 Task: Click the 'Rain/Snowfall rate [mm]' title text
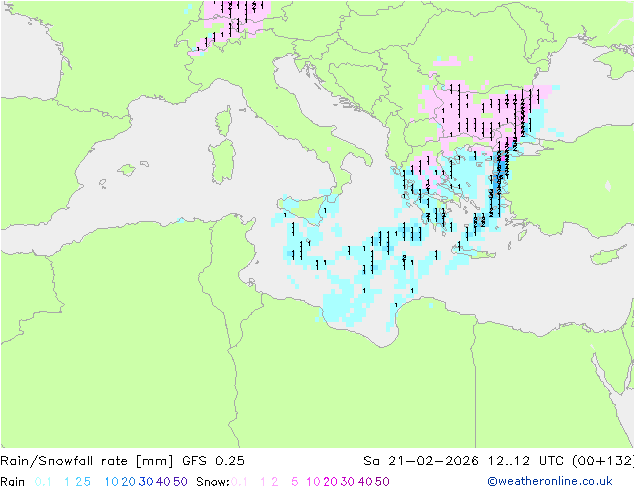(87, 461)
